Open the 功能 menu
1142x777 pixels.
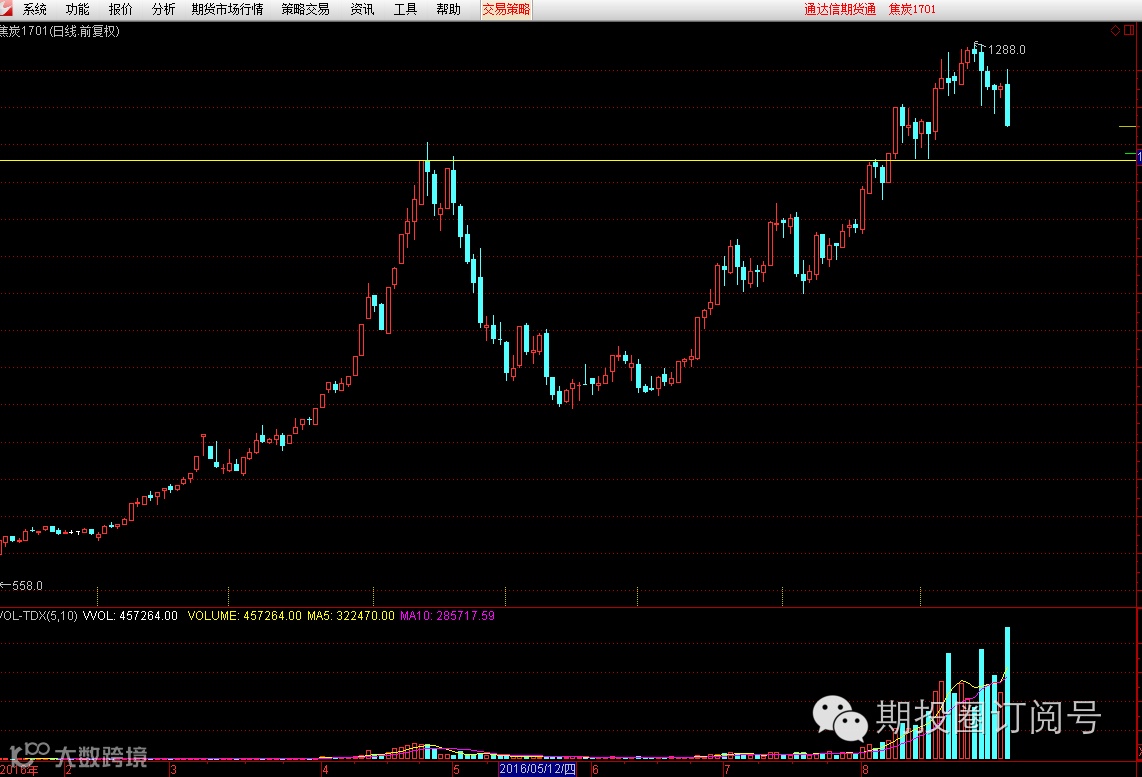click(x=77, y=9)
